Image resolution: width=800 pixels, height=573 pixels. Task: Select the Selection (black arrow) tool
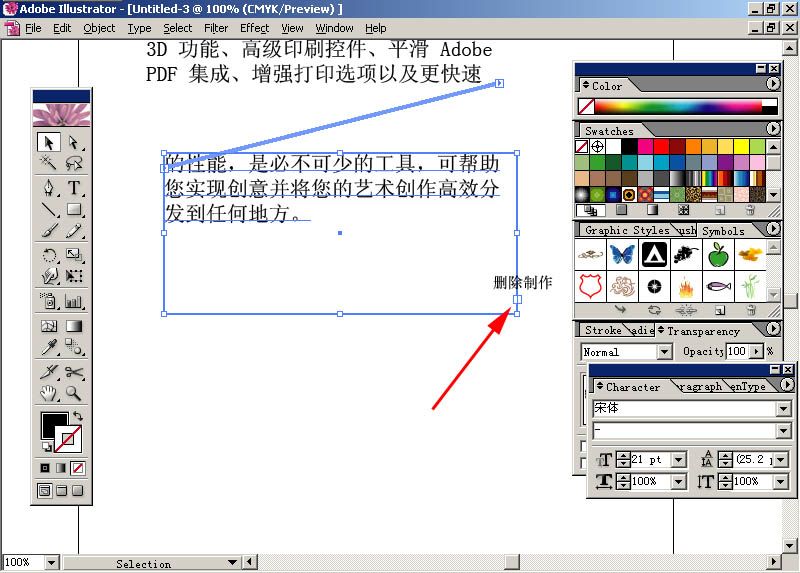(x=49, y=142)
